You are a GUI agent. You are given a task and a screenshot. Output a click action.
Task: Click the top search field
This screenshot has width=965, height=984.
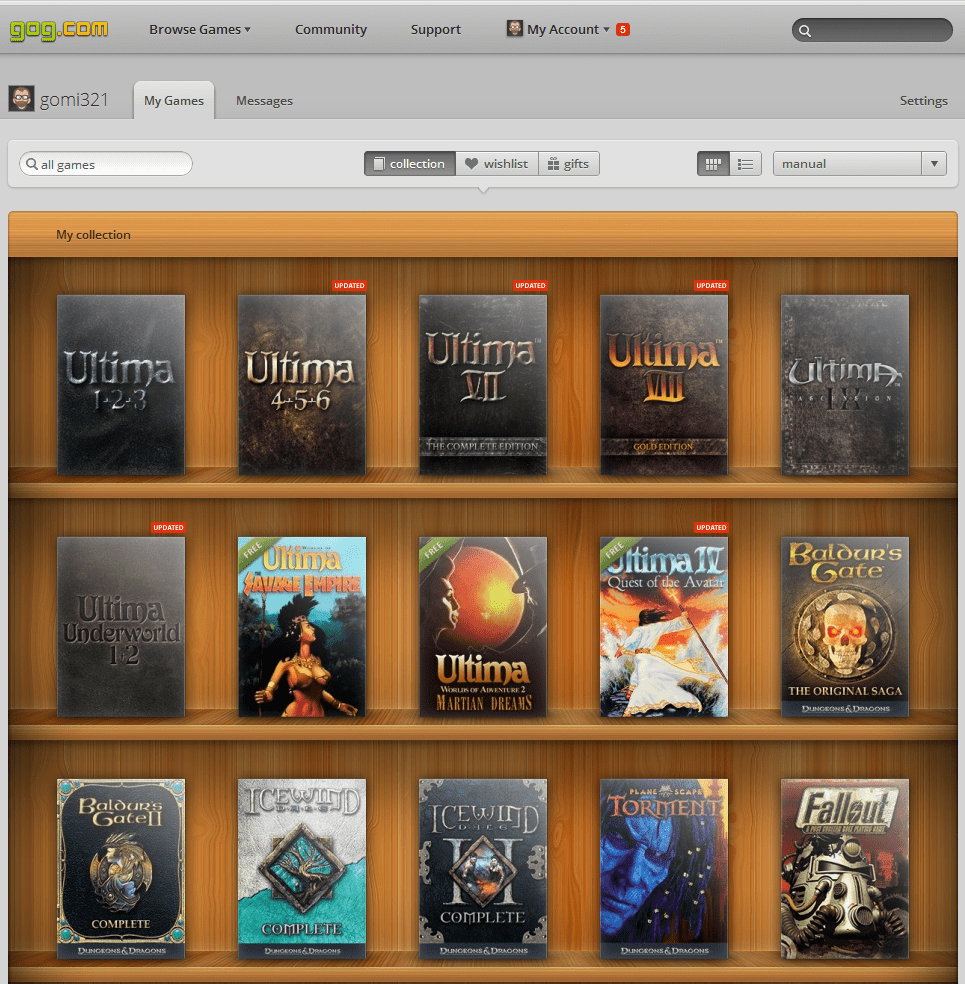tap(872, 30)
